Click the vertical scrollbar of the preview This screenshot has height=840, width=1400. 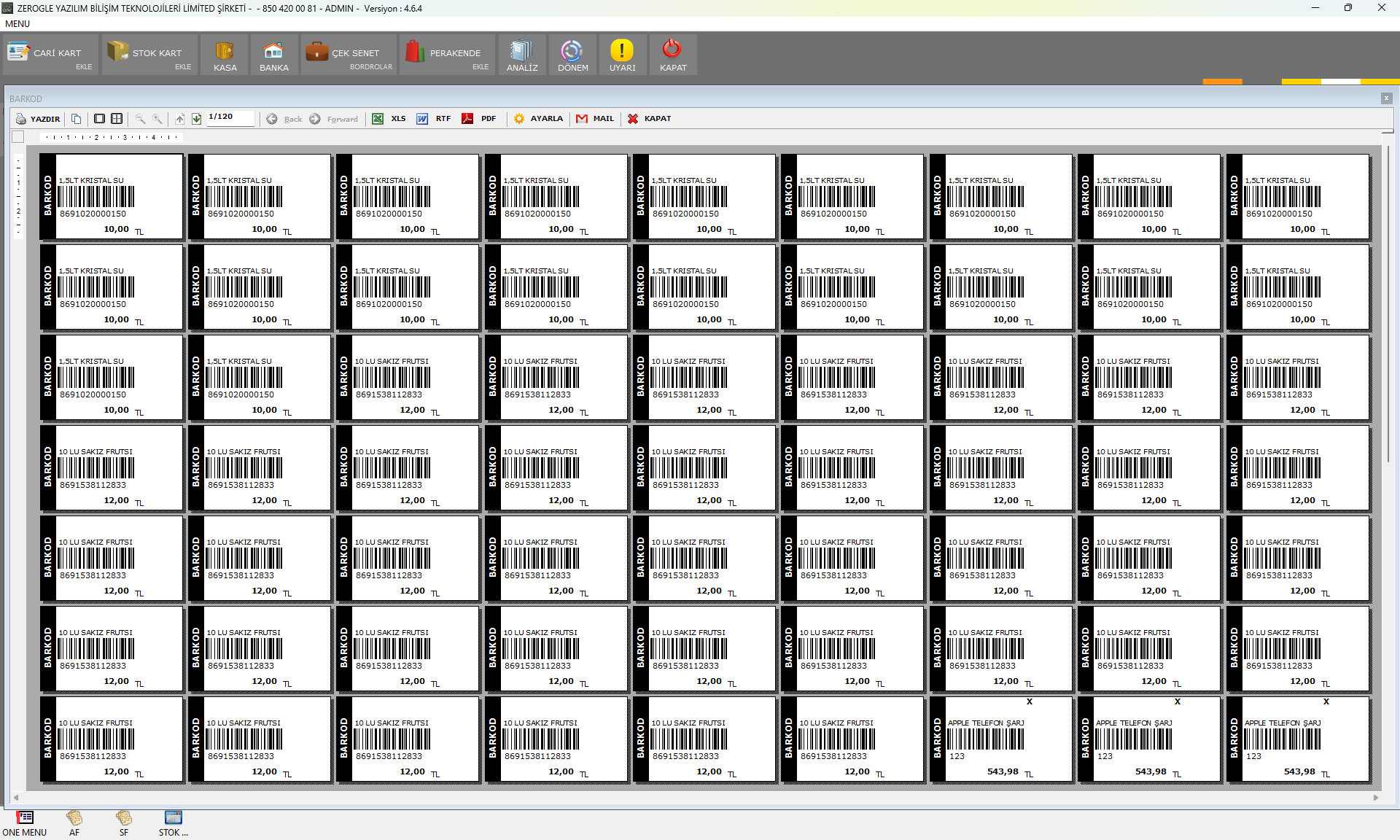(x=1388, y=303)
